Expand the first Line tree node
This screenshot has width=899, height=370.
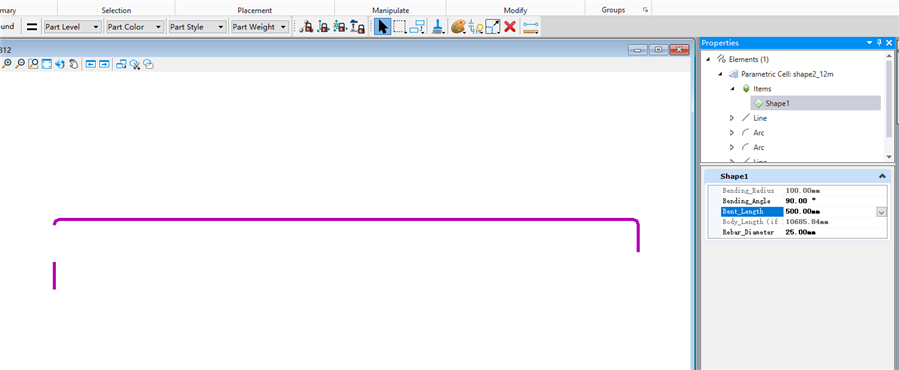tap(732, 118)
